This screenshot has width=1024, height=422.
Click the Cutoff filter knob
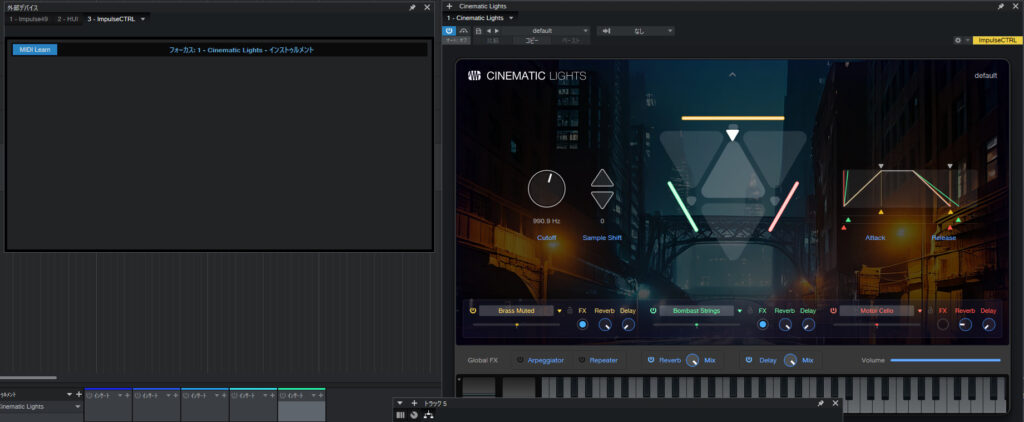coord(546,188)
